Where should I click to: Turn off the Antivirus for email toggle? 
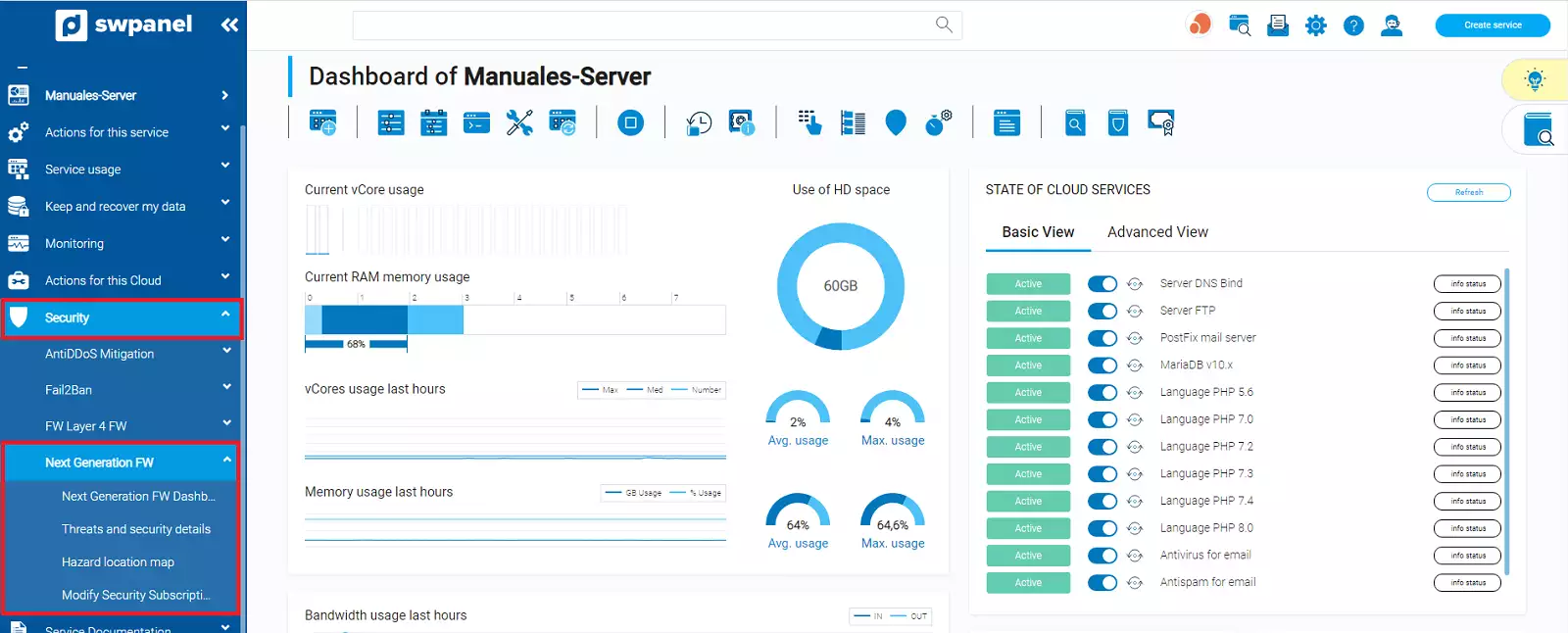click(x=1102, y=556)
